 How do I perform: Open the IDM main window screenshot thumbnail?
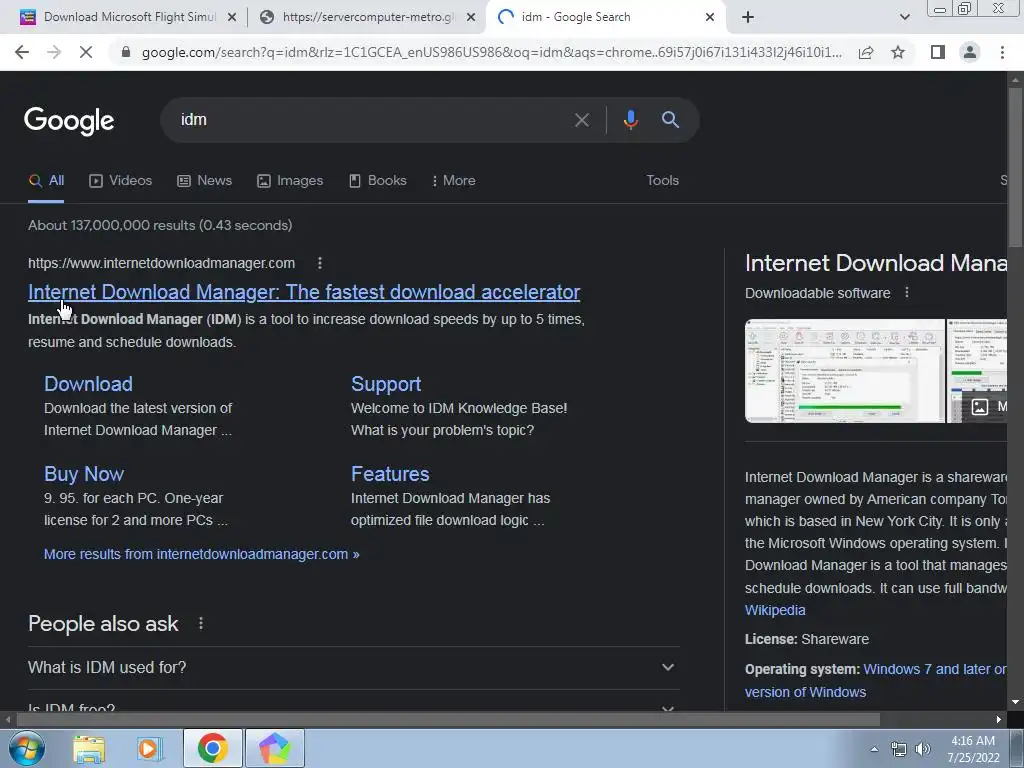click(844, 371)
